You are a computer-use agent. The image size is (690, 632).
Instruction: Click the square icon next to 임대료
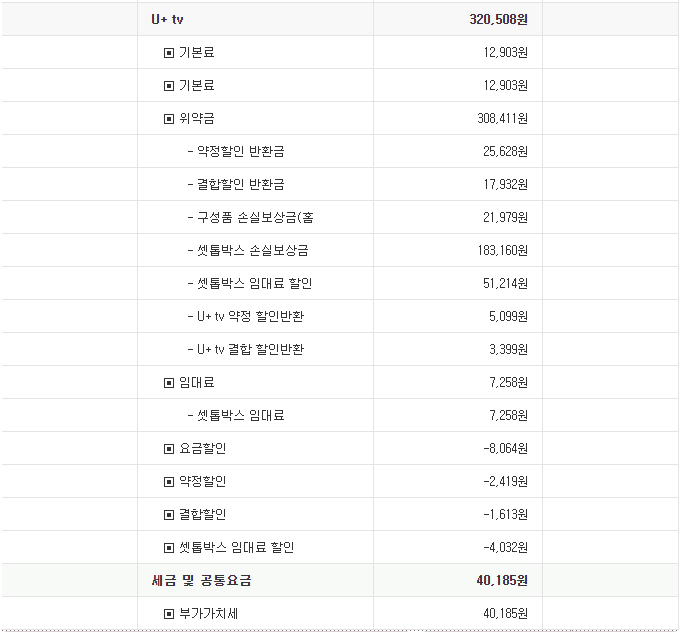tap(169, 383)
